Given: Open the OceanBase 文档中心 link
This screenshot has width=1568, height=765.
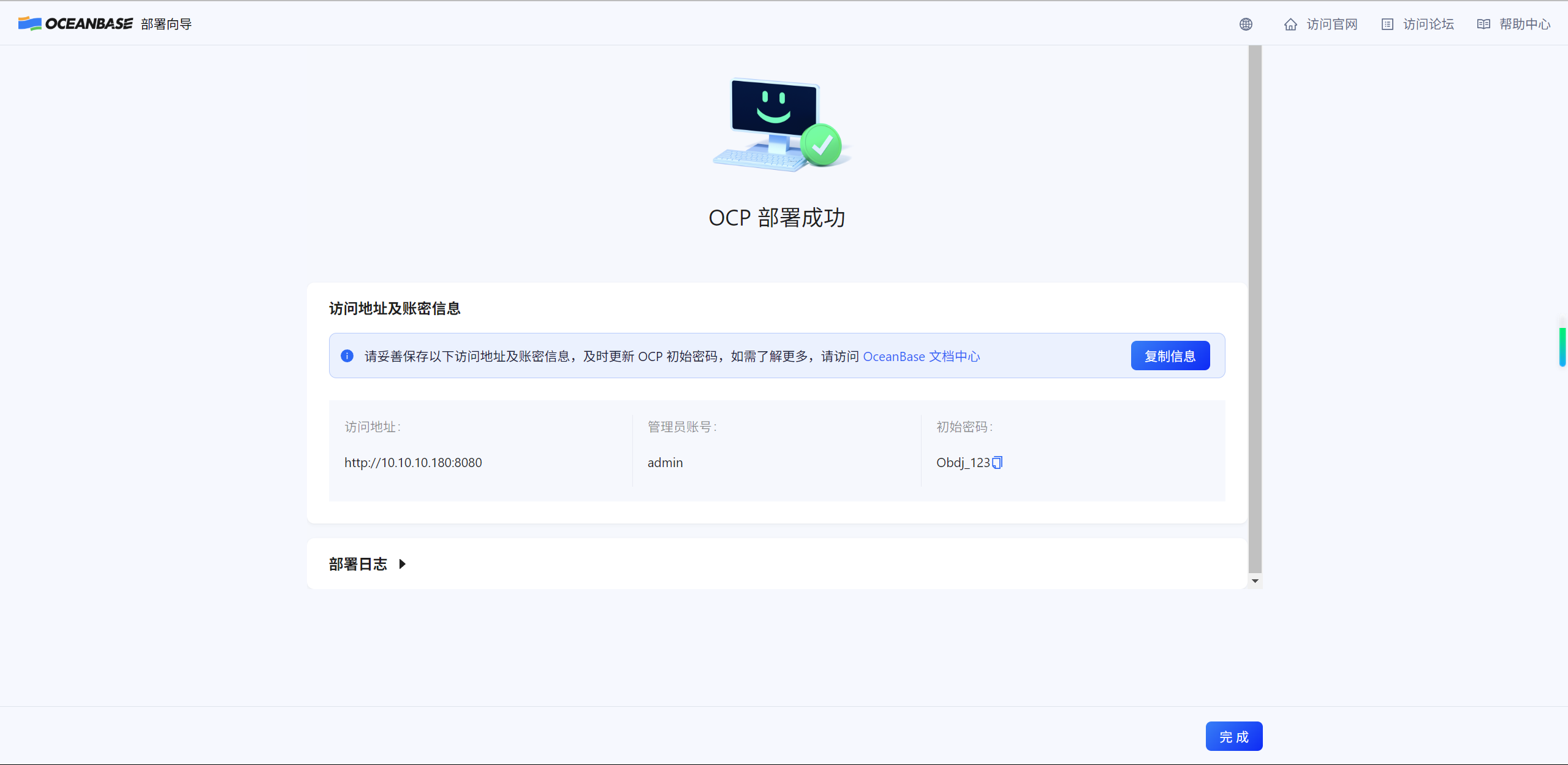Looking at the screenshot, I should 921,356.
